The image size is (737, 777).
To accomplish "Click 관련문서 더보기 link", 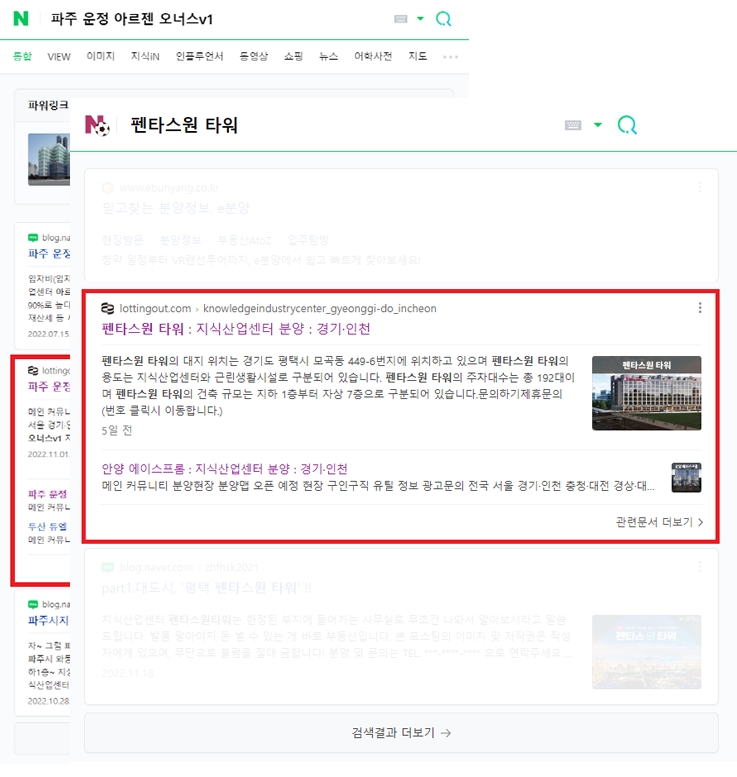I will (x=659, y=522).
